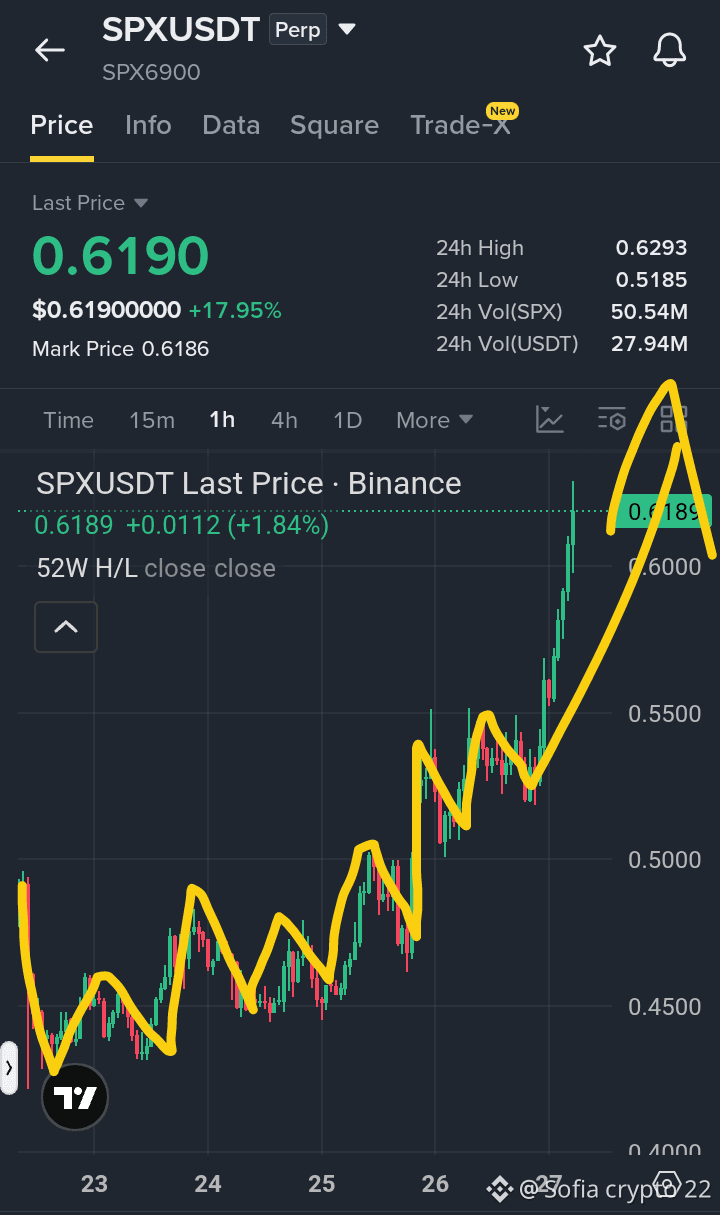Click the +0.0112 (+1.84%) legend change

pyautogui.click(x=227, y=525)
